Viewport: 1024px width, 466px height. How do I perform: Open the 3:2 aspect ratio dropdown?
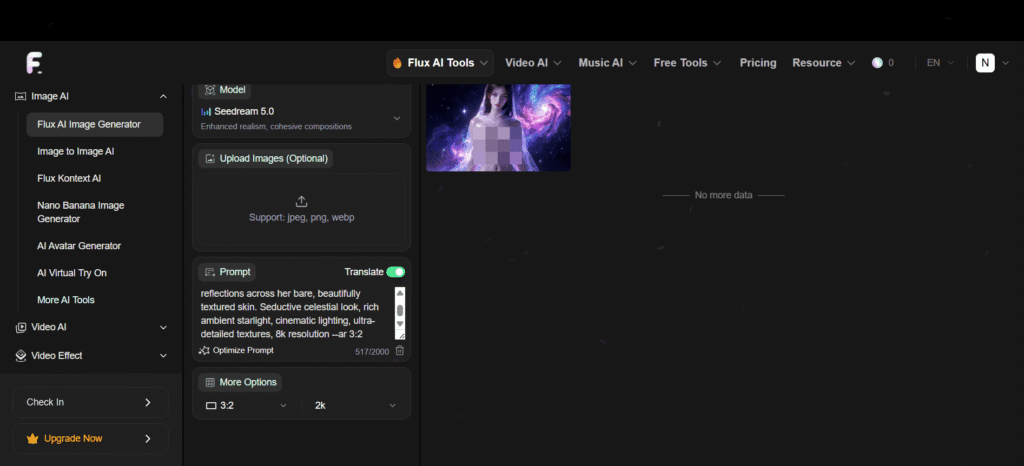coord(247,405)
